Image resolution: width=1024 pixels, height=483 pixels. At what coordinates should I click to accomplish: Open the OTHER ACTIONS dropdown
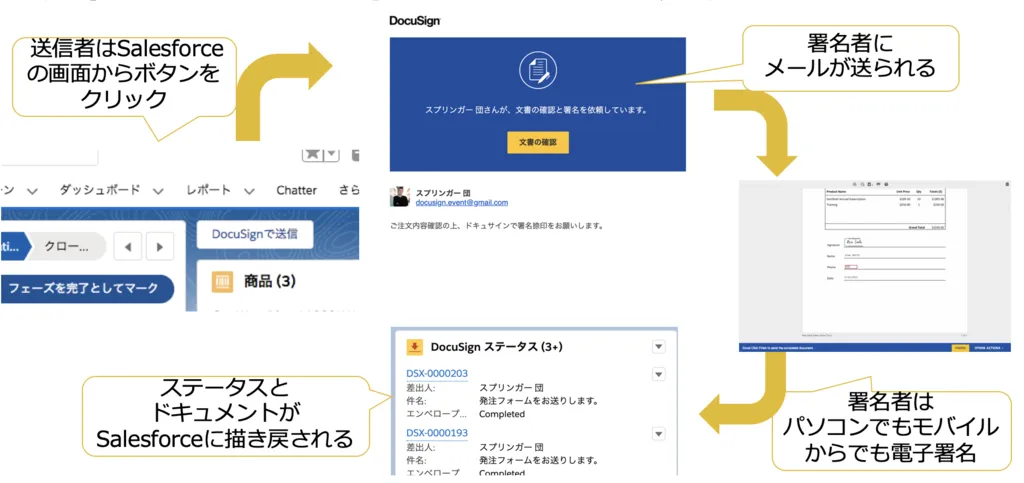[x=988, y=348]
